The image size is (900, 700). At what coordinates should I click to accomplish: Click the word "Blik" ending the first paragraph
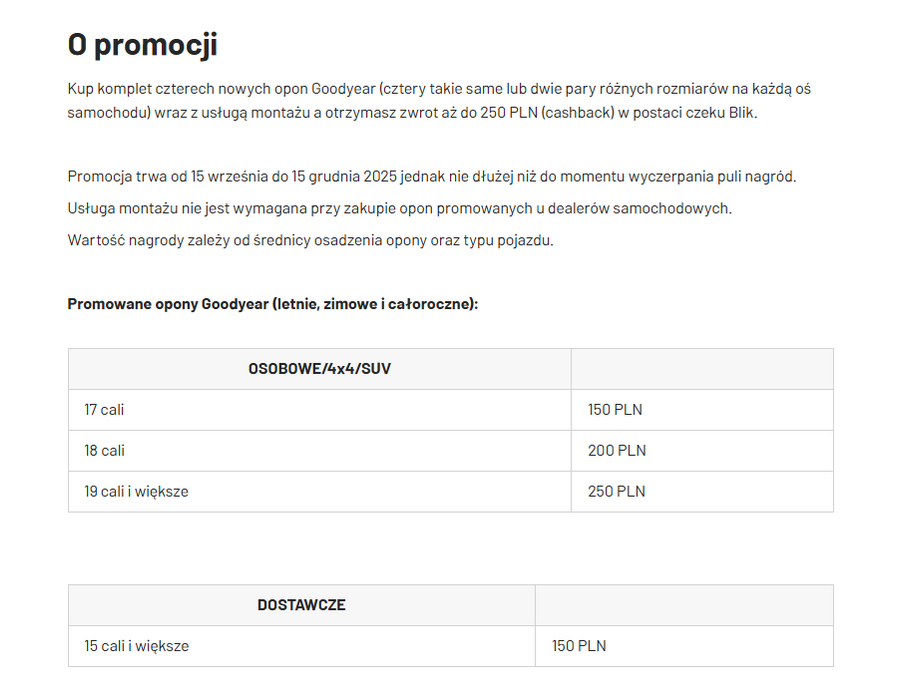click(x=741, y=112)
